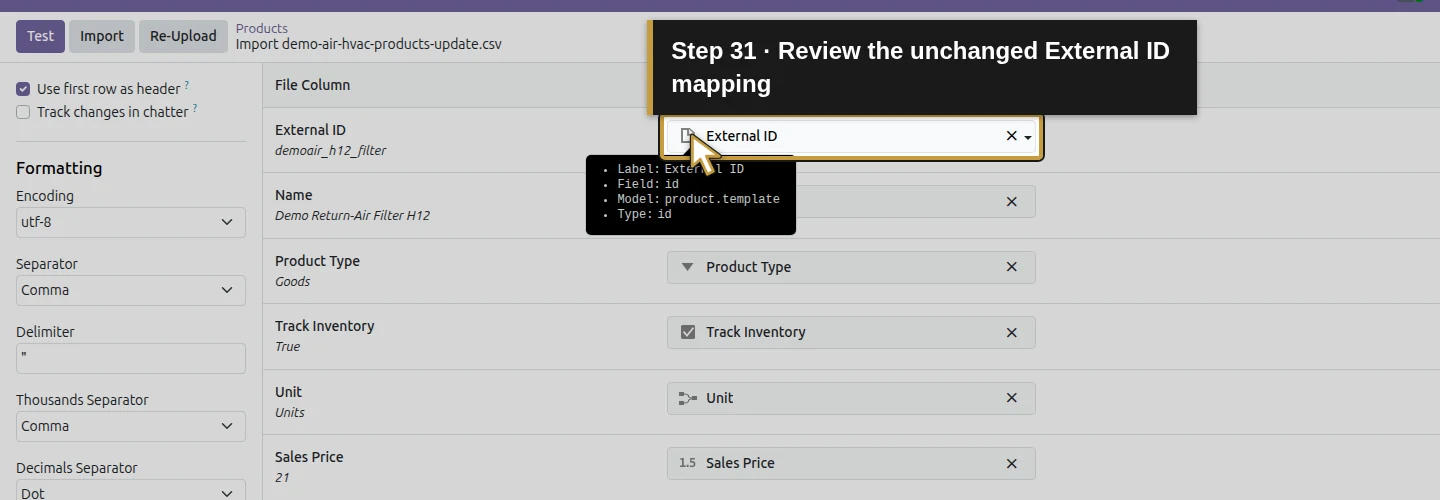Screen dimensions: 1440x500
Task: Expand the External ID mapping dropdown caret
Action: tap(1028, 137)
